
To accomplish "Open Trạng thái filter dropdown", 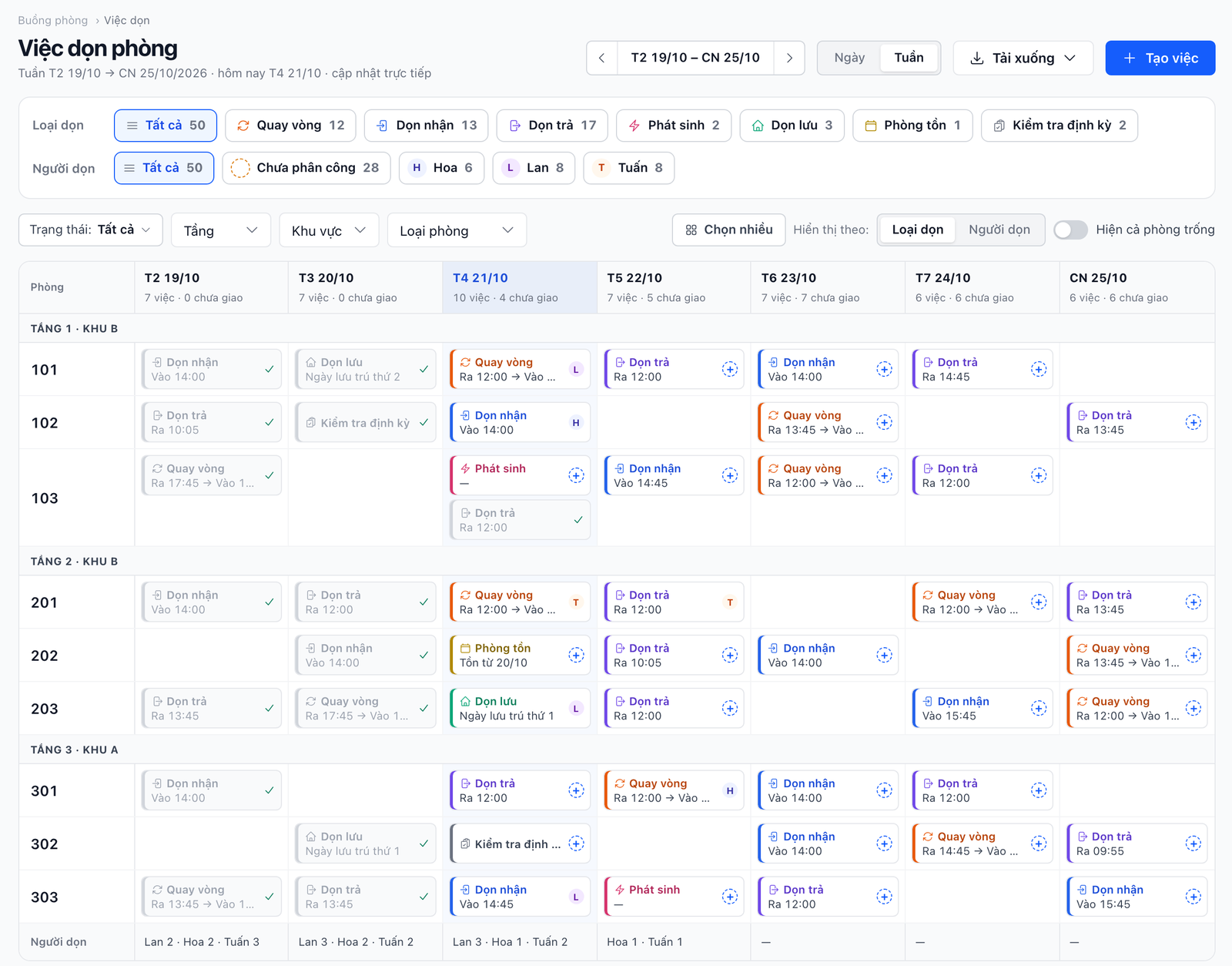I will click(91, 230).
